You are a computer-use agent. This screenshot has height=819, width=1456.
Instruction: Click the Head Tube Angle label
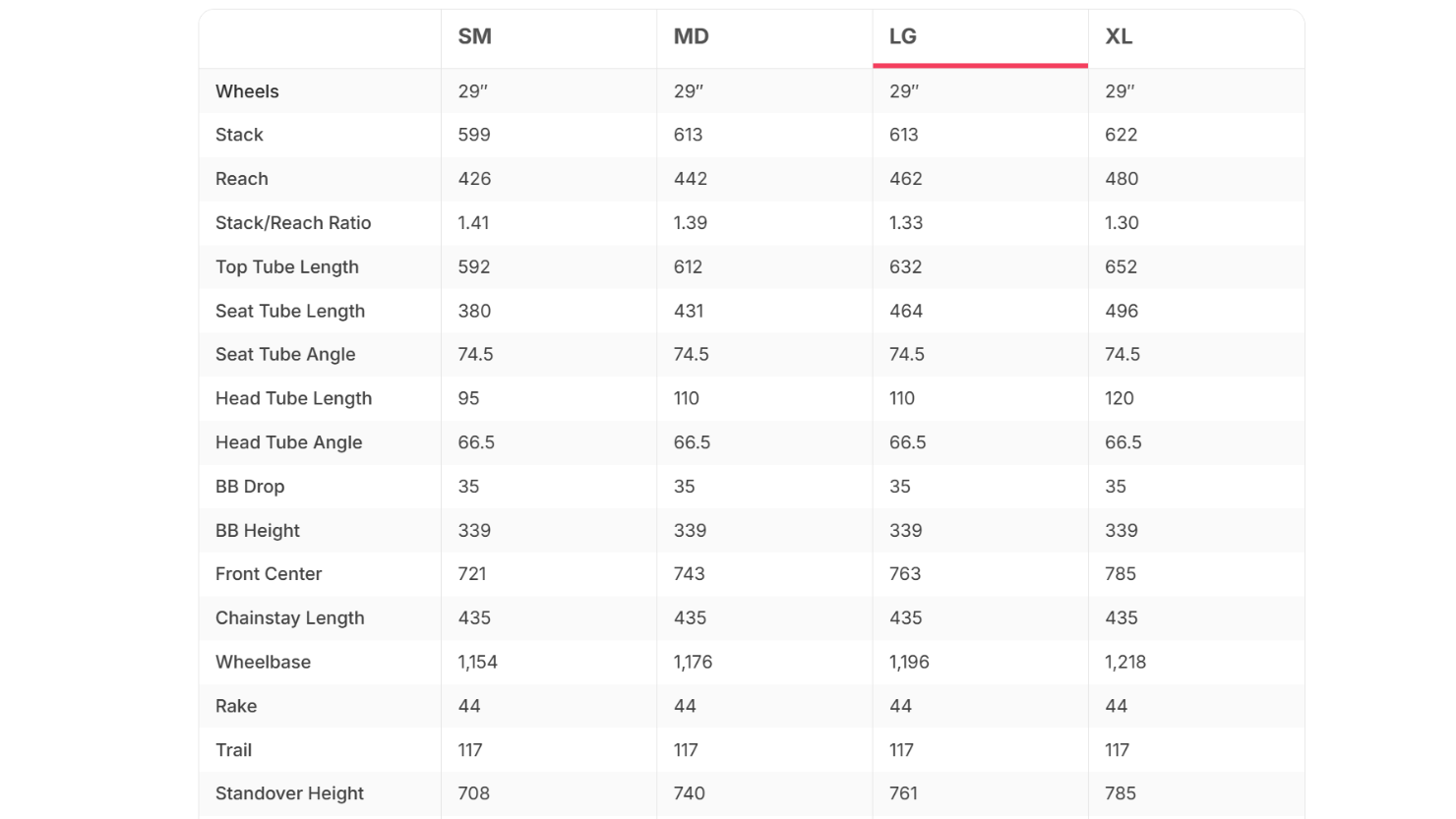(289, 442)
